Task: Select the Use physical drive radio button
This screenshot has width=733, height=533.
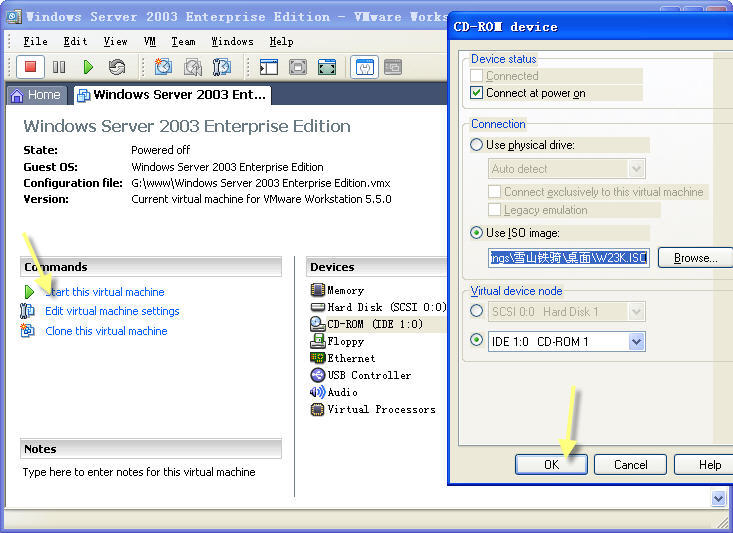Action: pyautogui.click(x=476, y=145)
